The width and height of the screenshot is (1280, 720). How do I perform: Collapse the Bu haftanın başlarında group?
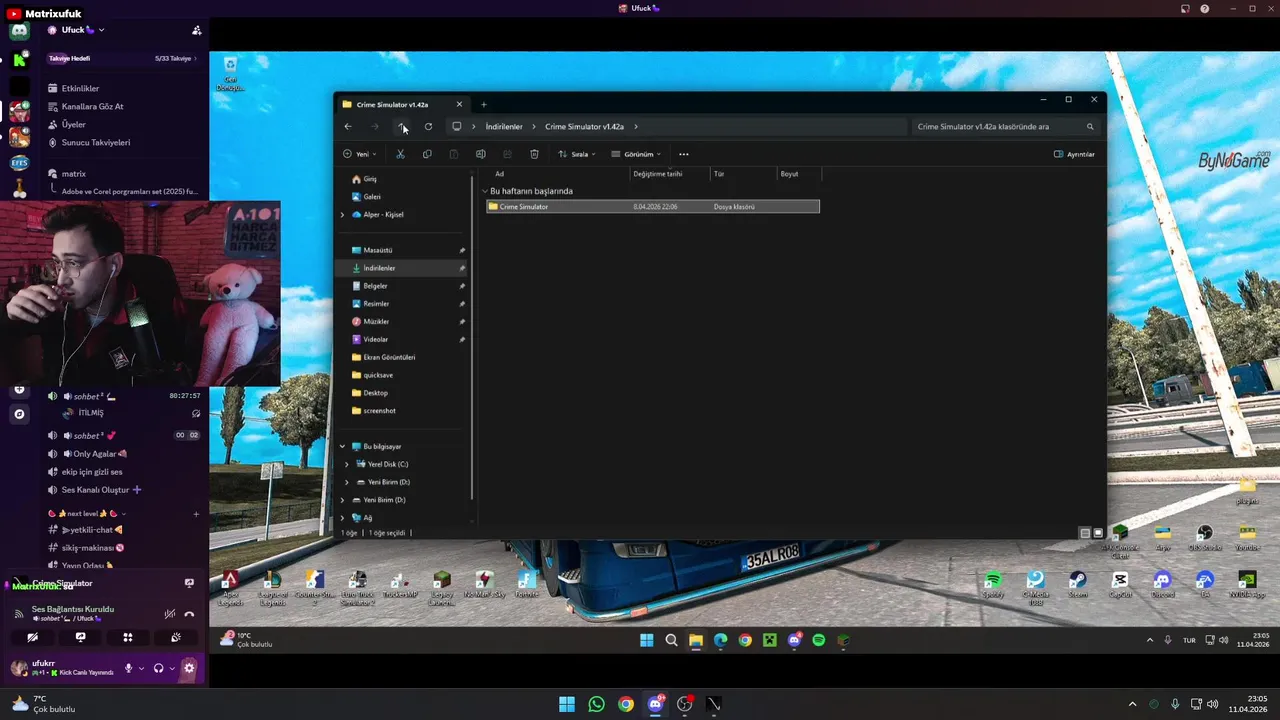click(x=485, y=191)
